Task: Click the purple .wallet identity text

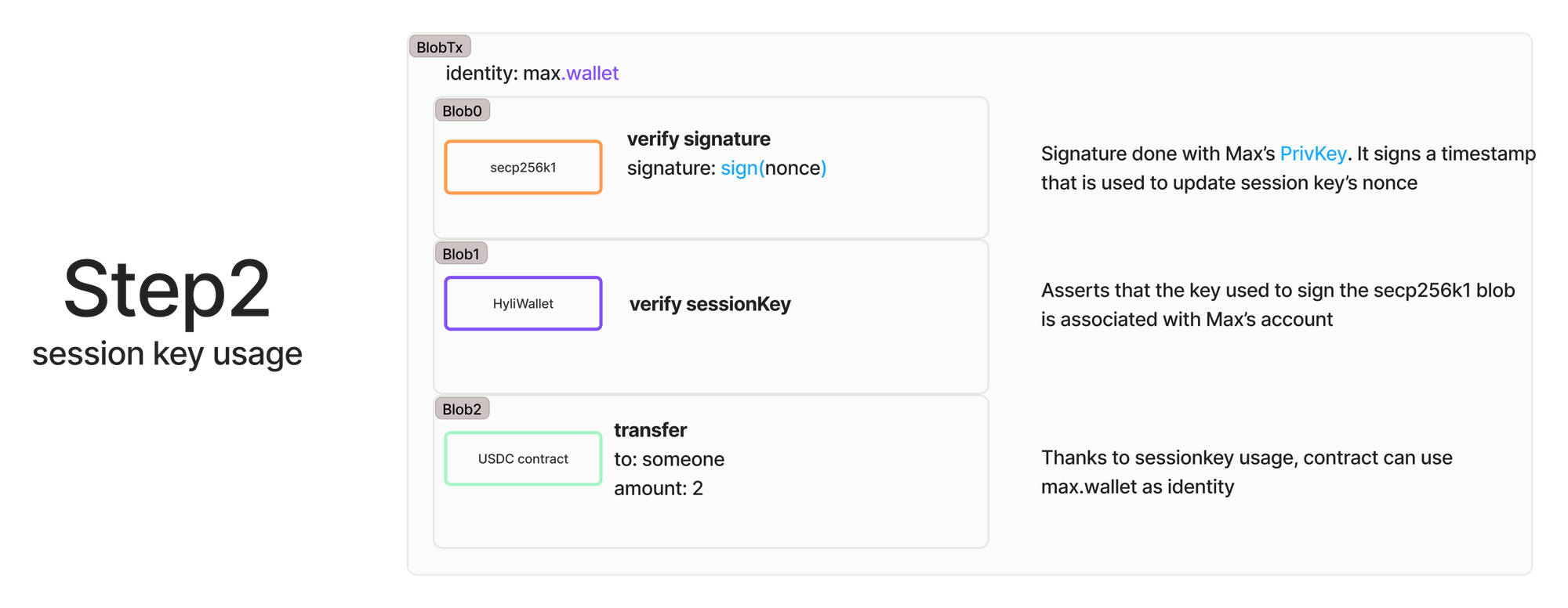Action: click(x=590, y=73)
